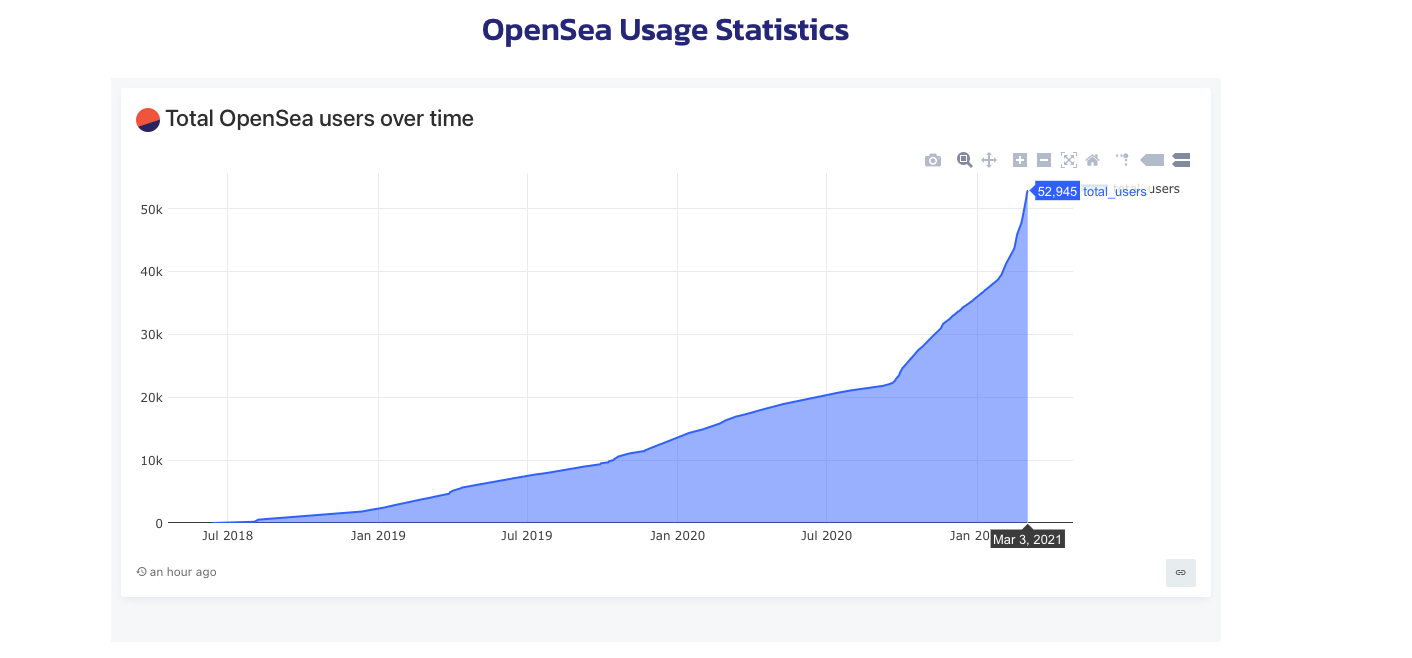The image size is (1412, 658).
Task: Click the 'an hour ago' refresh timestamp
Action: coord(177,572)
